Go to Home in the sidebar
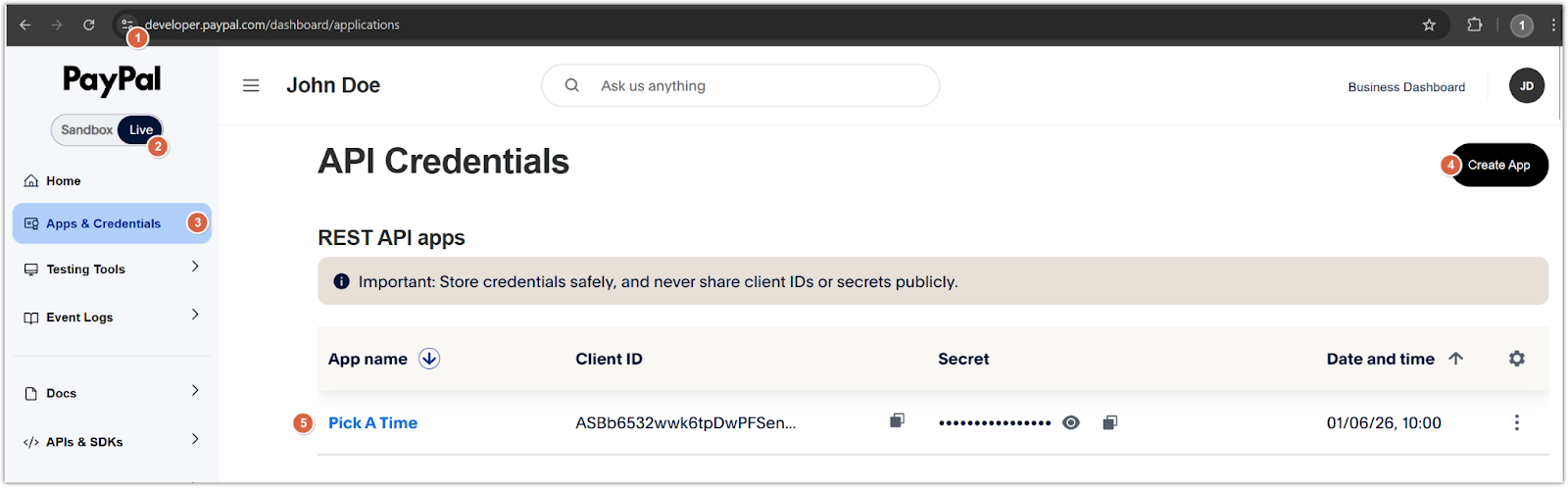This screenshot has width=1568, height=488. pos(64,181)
